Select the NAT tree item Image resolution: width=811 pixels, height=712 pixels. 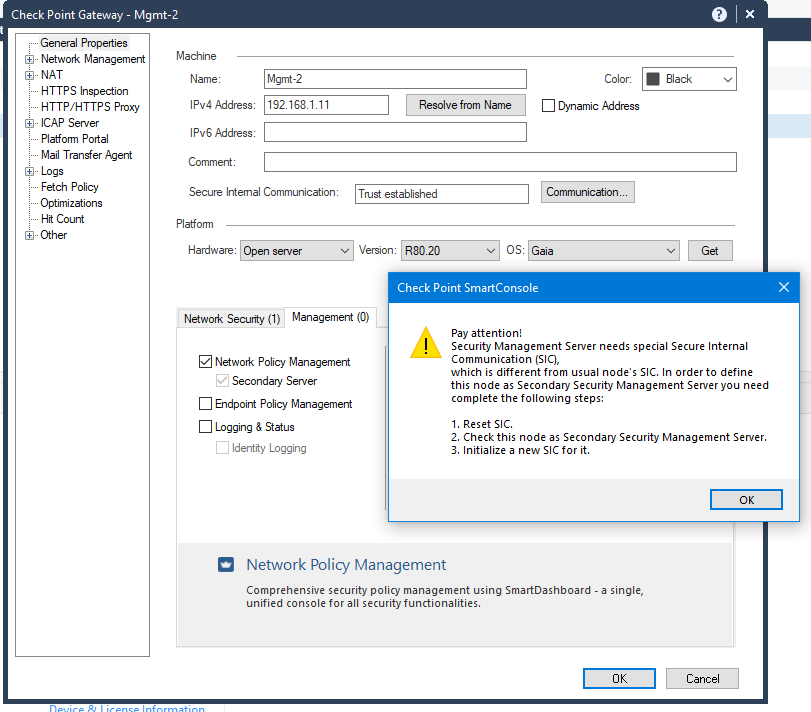click(52, 75)
